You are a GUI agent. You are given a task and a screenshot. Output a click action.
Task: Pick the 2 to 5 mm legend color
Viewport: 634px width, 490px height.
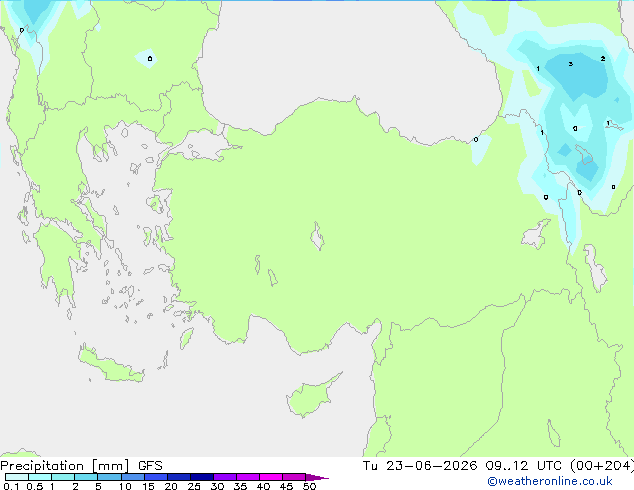(x=86, y=477)
